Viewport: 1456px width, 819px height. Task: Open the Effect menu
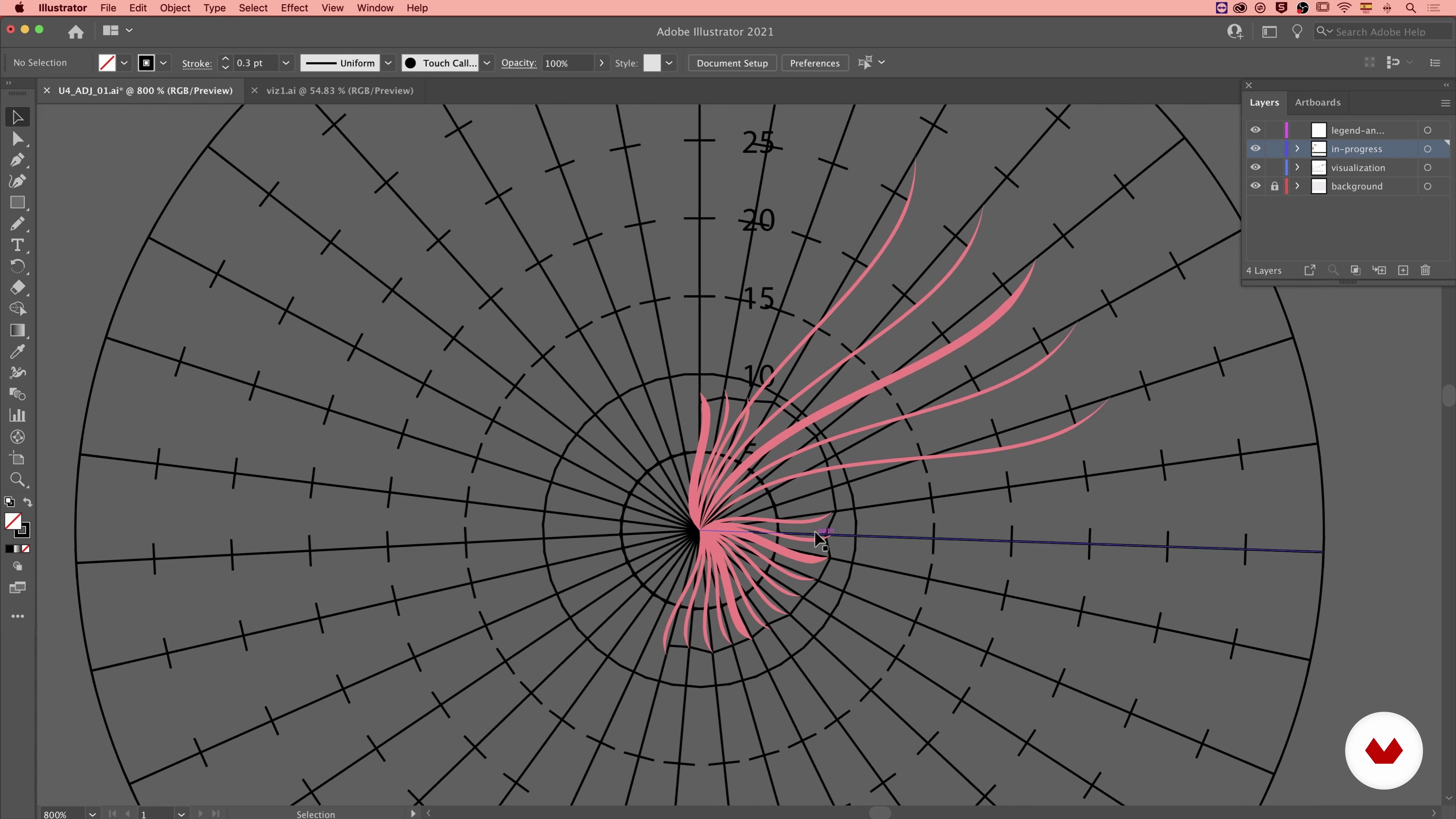point(294,8)
